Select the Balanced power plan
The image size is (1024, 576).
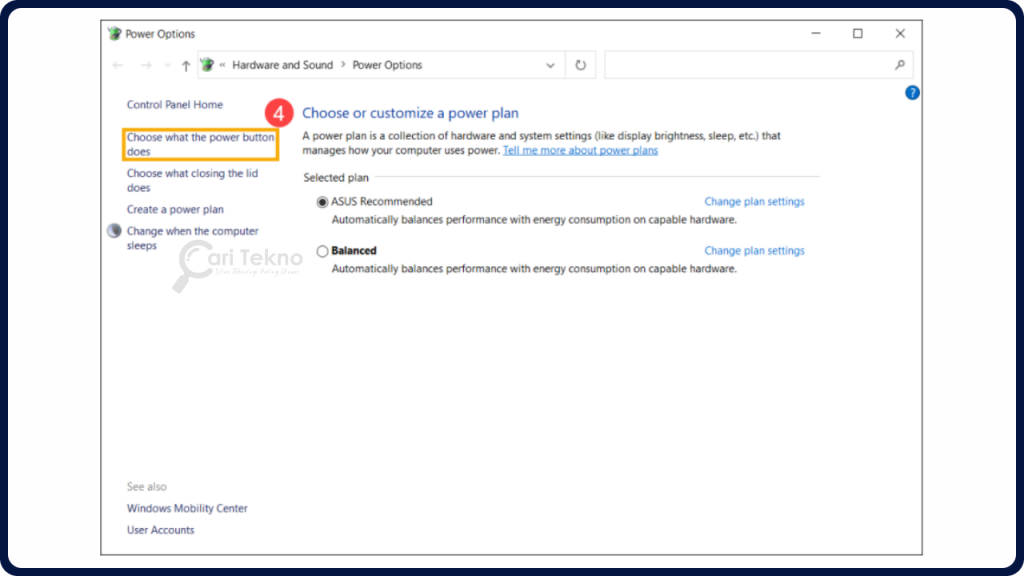[x=322, y=250]
